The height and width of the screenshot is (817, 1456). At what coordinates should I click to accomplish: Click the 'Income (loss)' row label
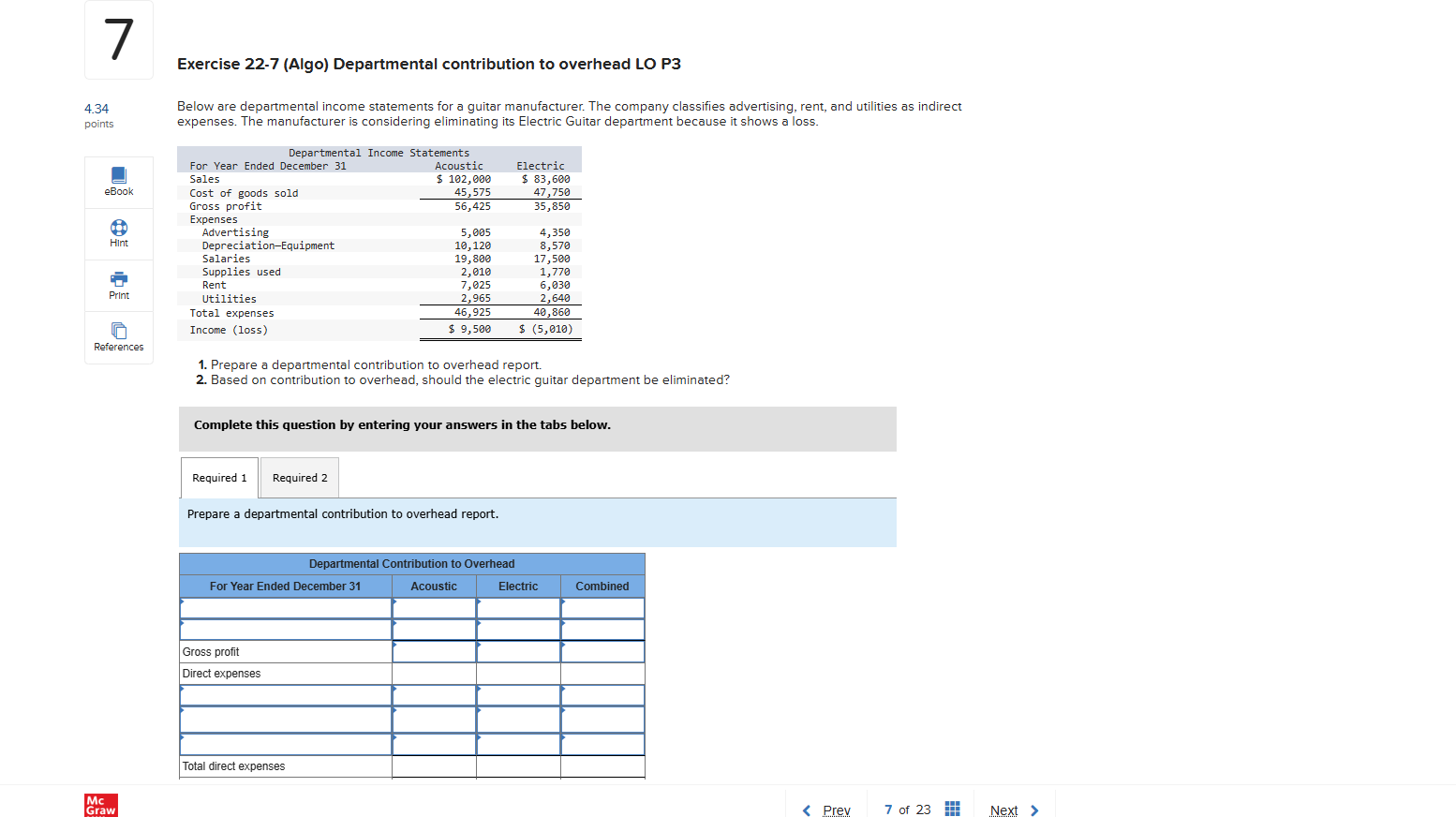click(x=229, y=330)
